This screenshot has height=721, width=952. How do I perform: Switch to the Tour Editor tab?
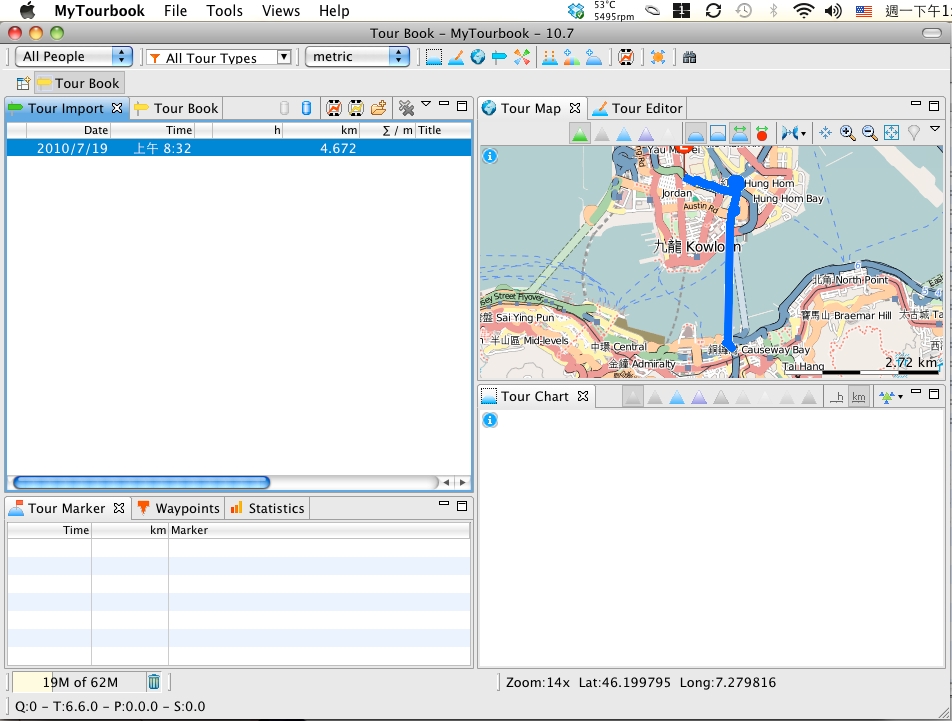point(638,108)
